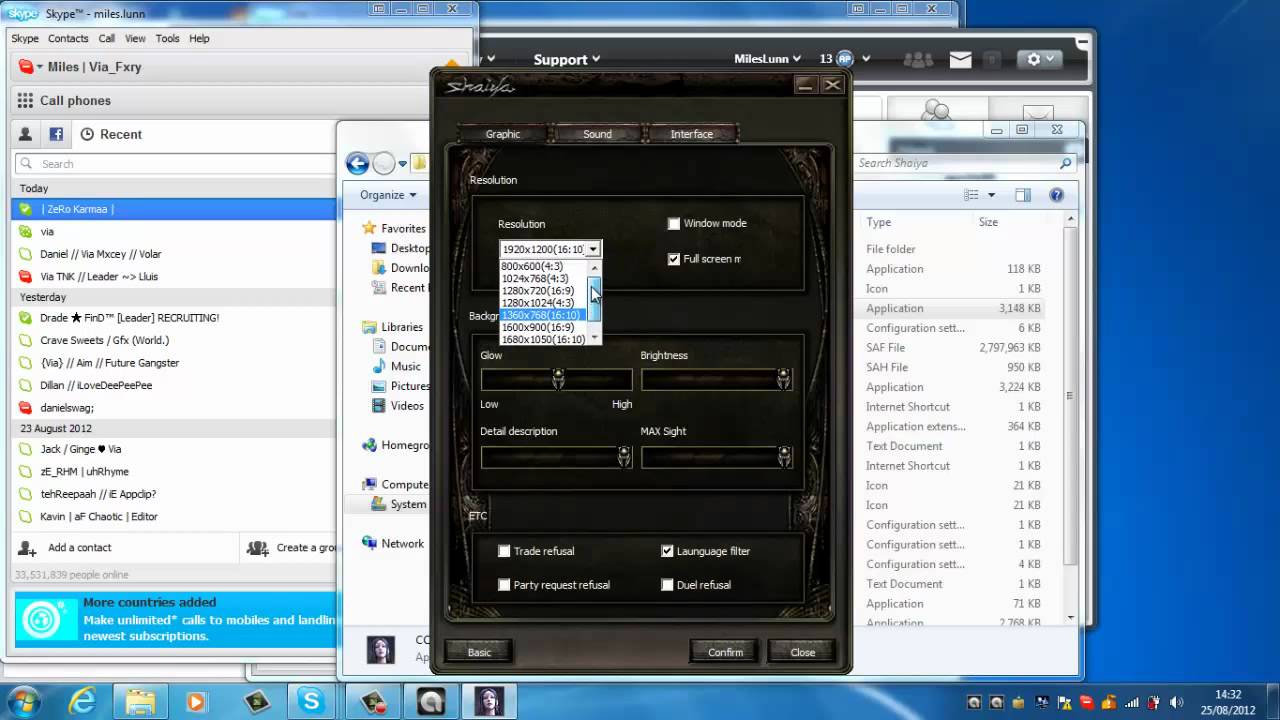The width and height of the screenshot is (1280, 720).
Task: Uncheck the Full screen mode checkbox
Action: pos(674,259)
